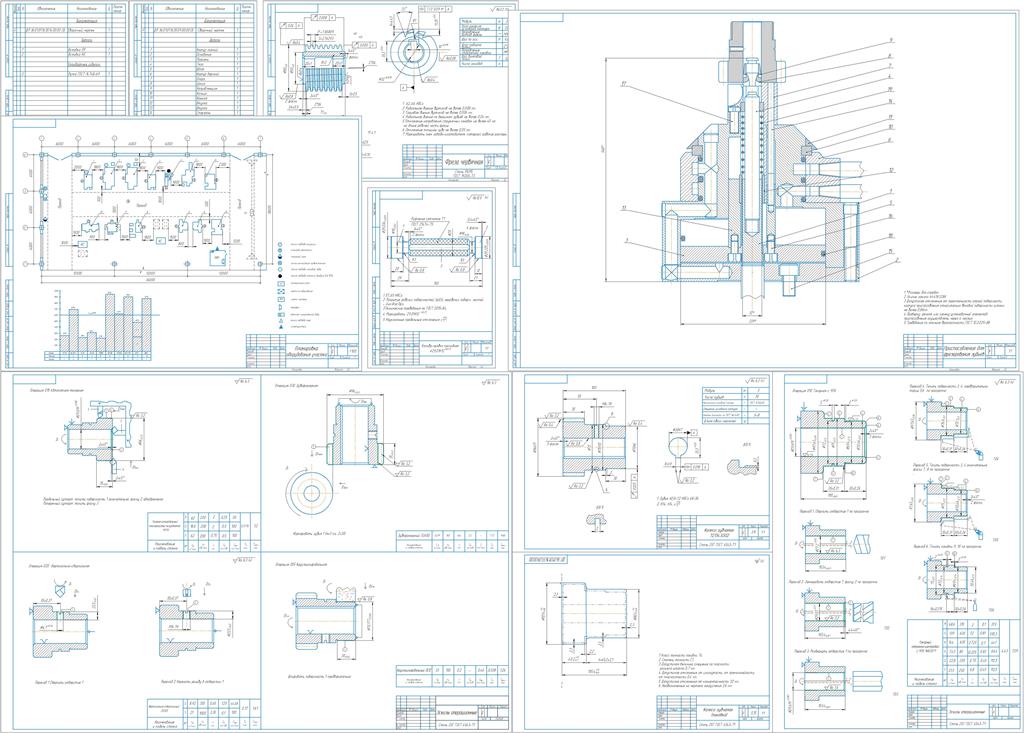Click the hatched bar chart below the floor plan
Screen dimensions: 1024x733
[x=103, y=325]
